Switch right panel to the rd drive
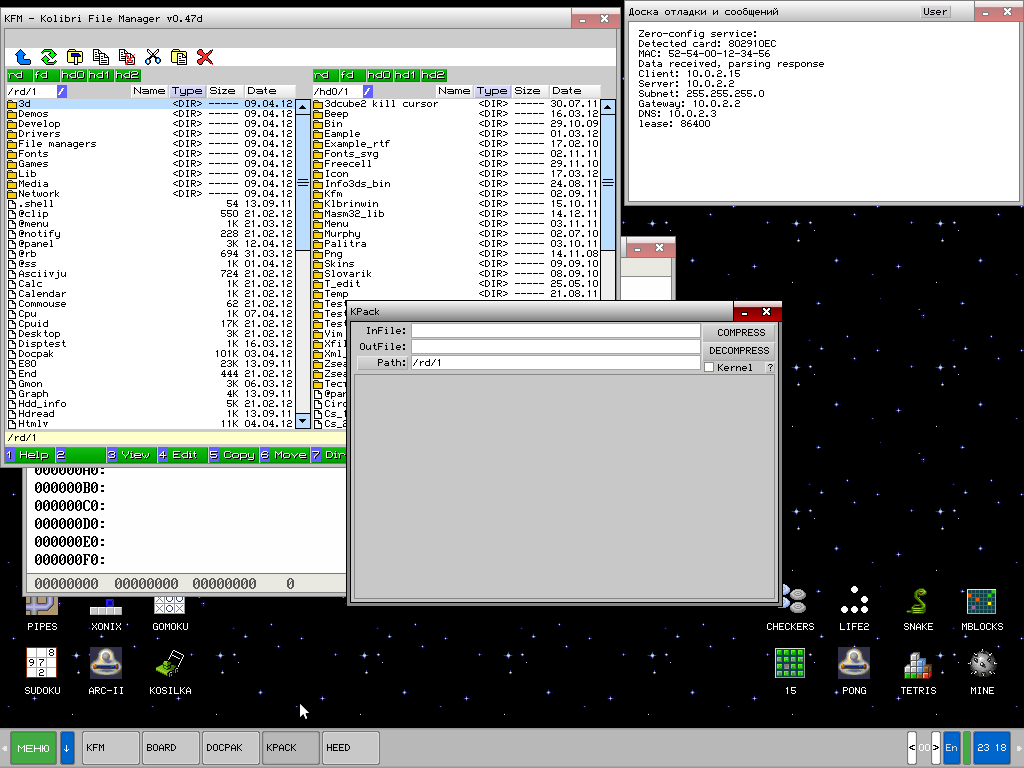The height and width of the screenshot is (768, 1024). 322,75
